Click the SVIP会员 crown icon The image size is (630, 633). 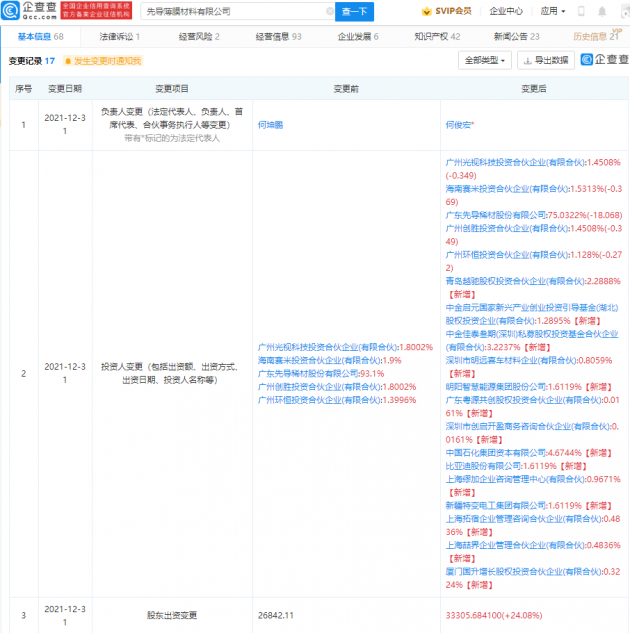click(x=426, y=11)
